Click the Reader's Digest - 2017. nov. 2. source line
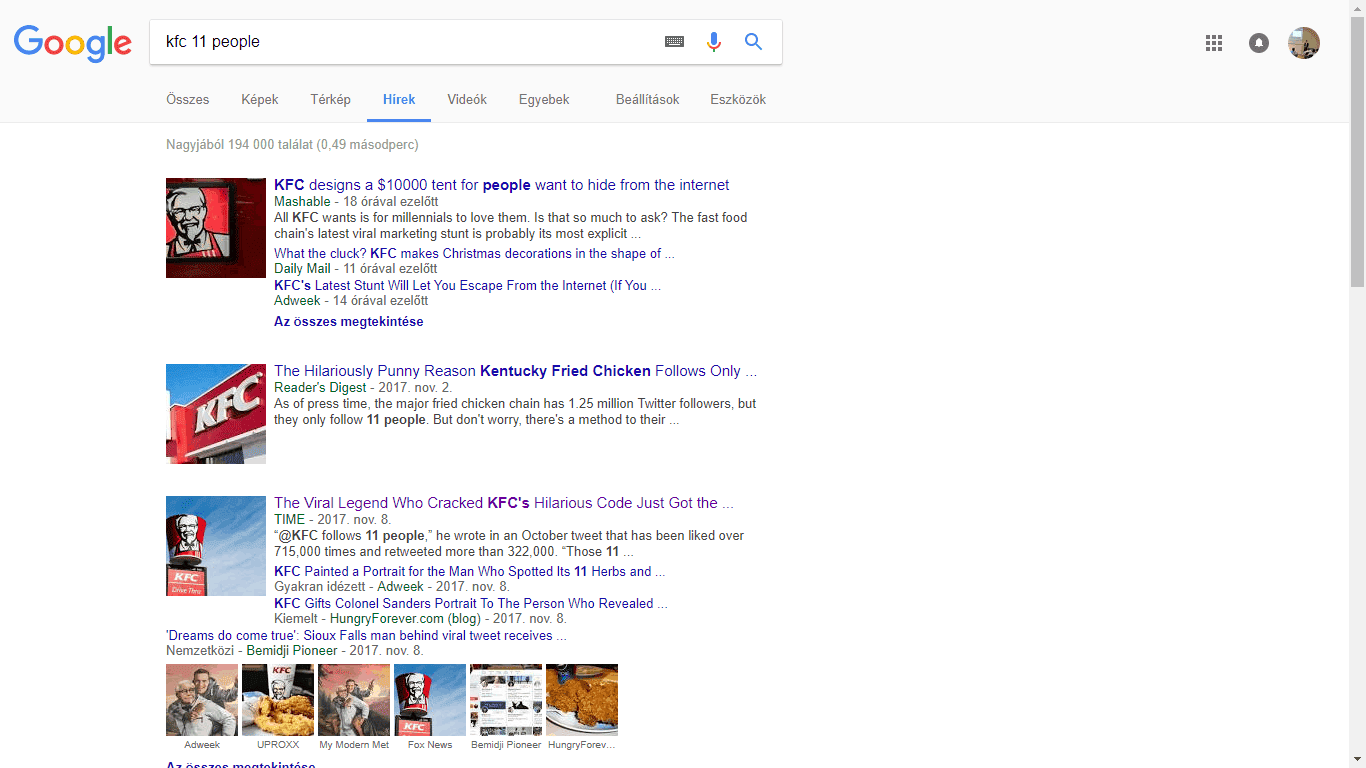The image size is (1366, 768). click(363, 387)
